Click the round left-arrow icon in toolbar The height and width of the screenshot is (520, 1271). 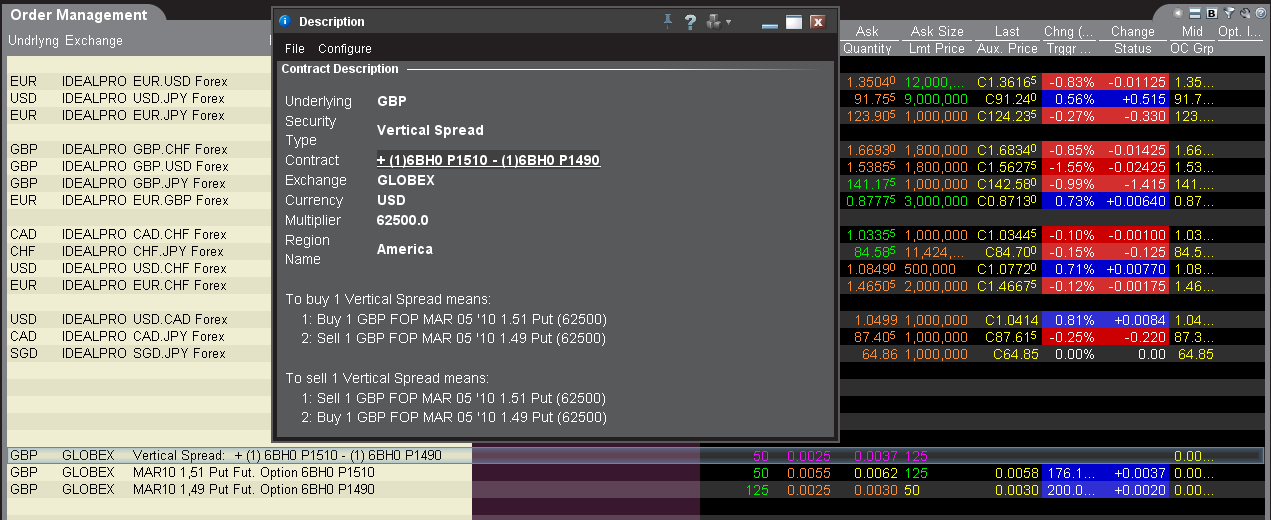coord(1180,13)
